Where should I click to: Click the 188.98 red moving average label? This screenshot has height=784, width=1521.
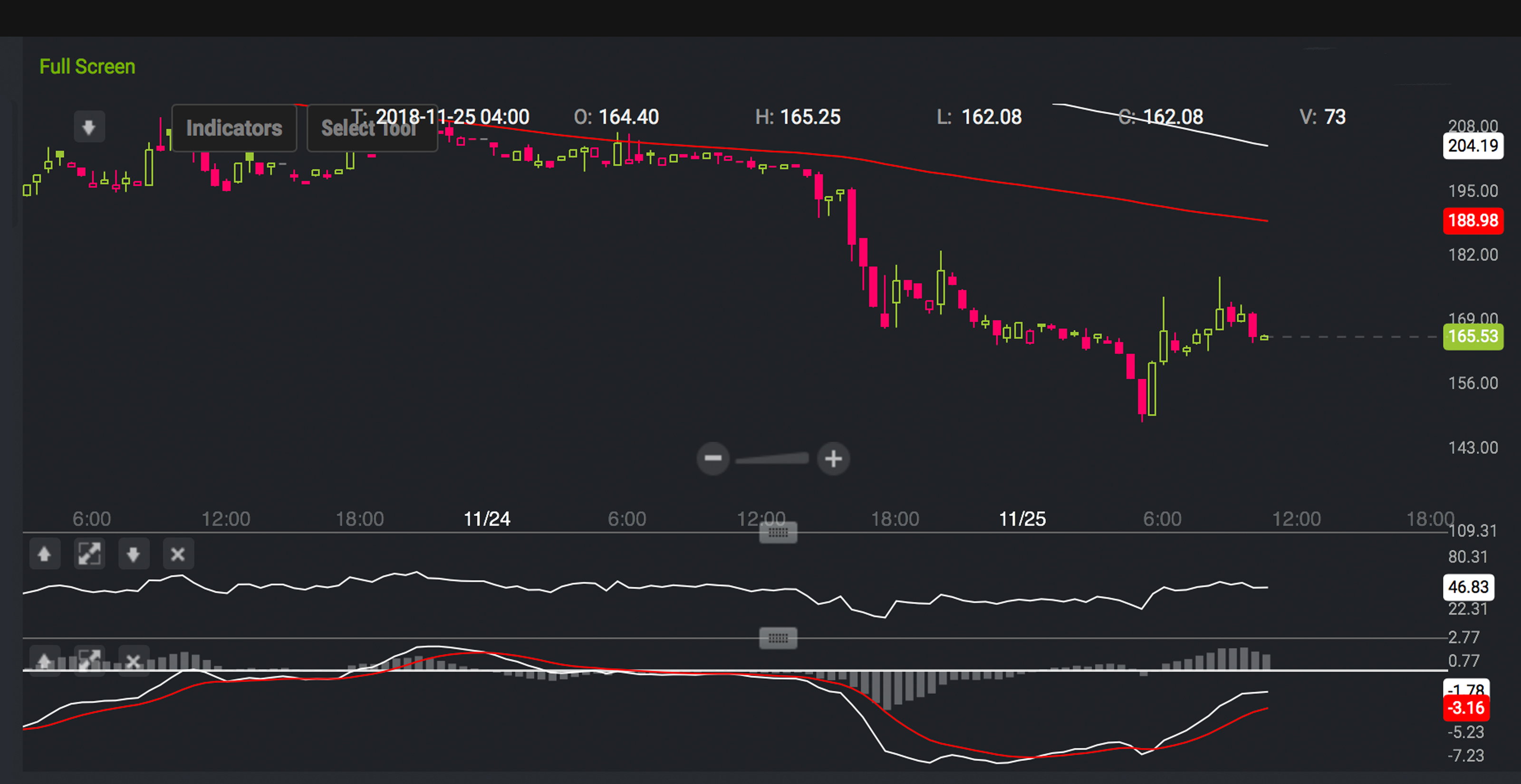[1473, 221]
